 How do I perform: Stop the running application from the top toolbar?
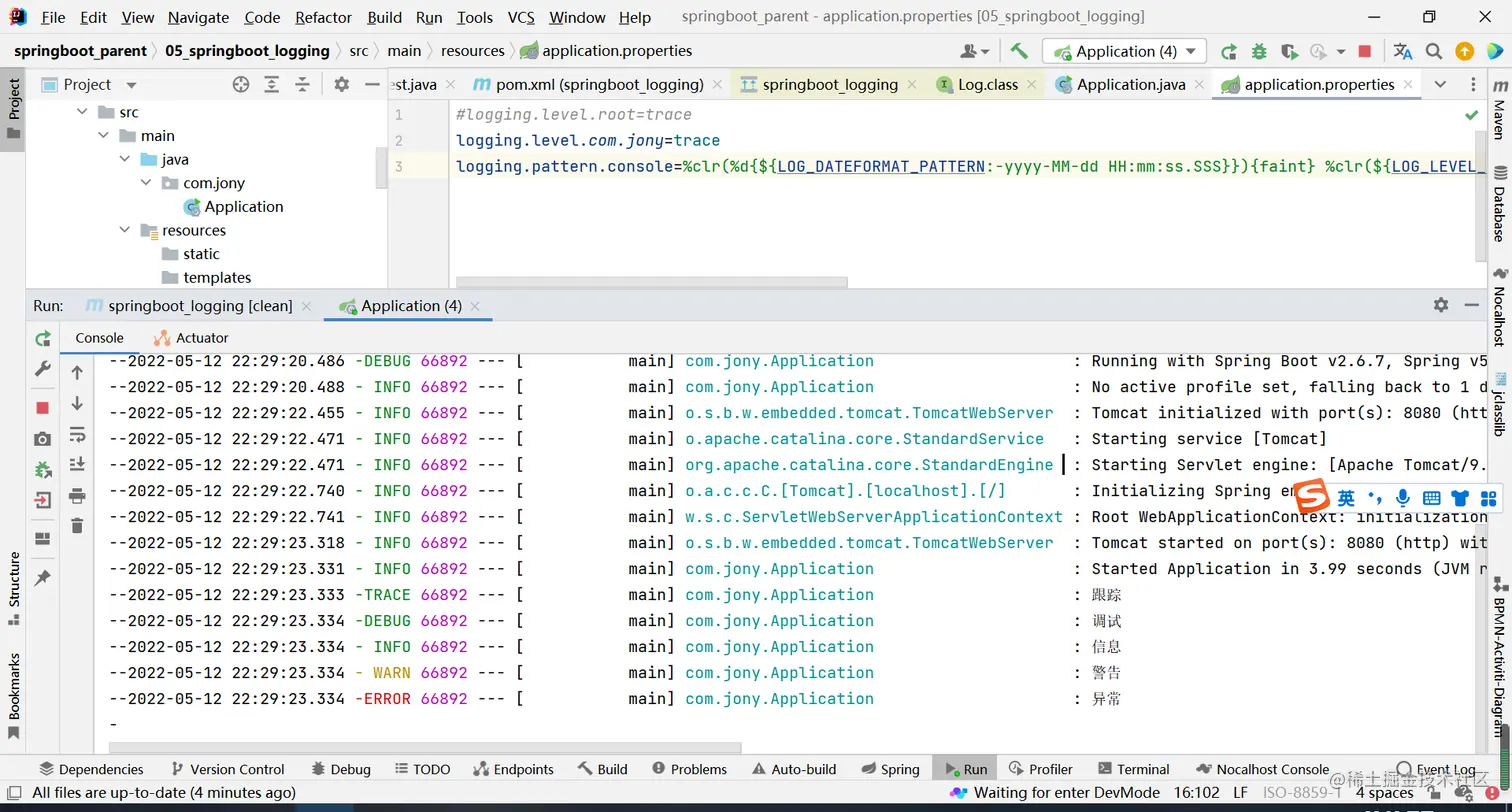coord(1365,51)
